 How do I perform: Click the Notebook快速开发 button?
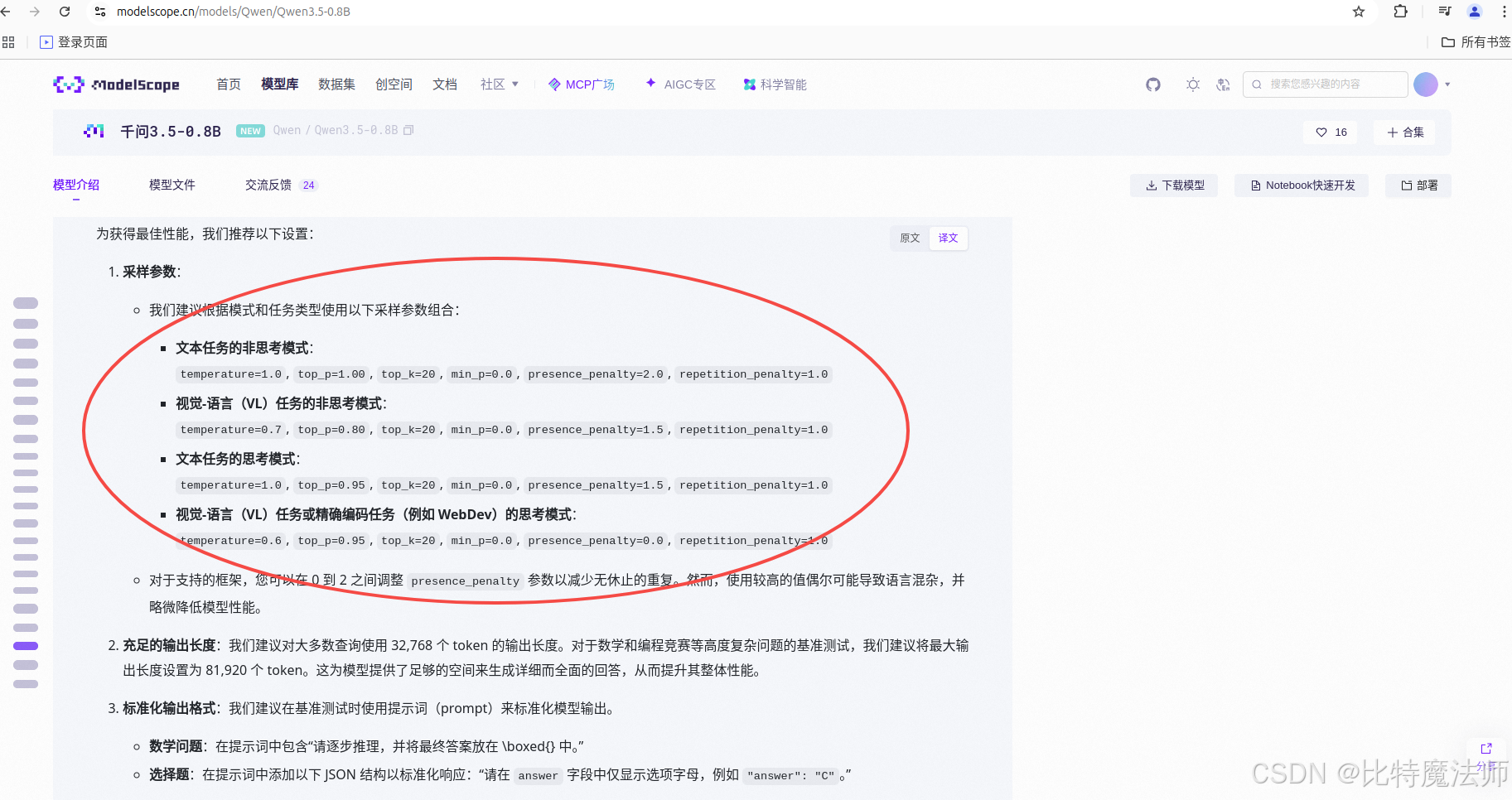[x=1302, y=186]
